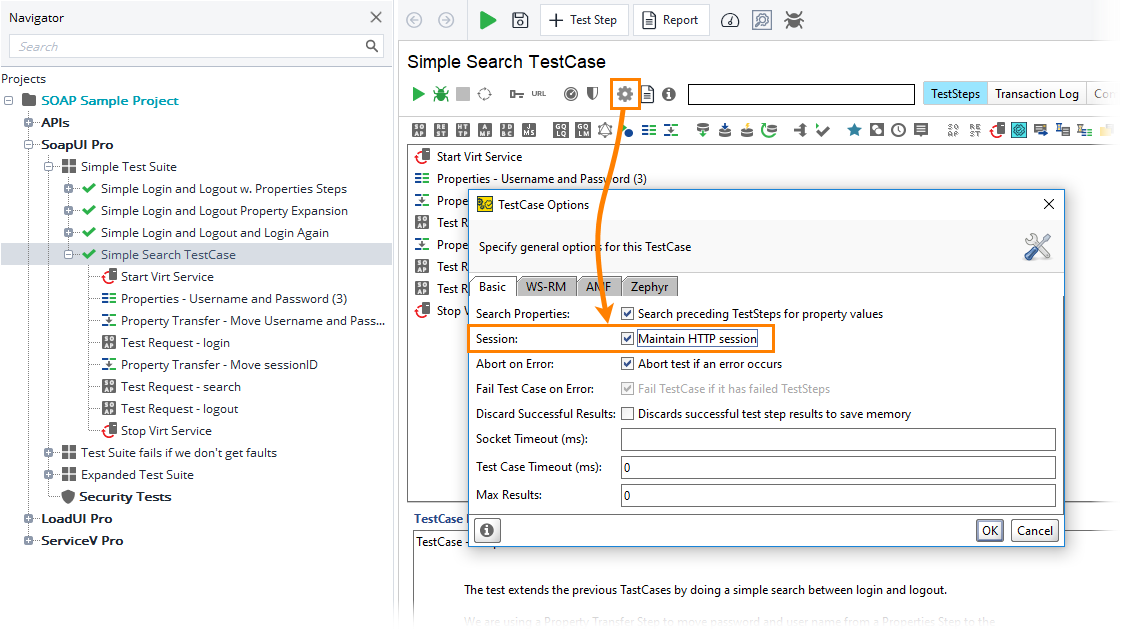Add a Conditional Goto step icon
The height and width of the screenshot is (630, 1121).
(800, 130)
